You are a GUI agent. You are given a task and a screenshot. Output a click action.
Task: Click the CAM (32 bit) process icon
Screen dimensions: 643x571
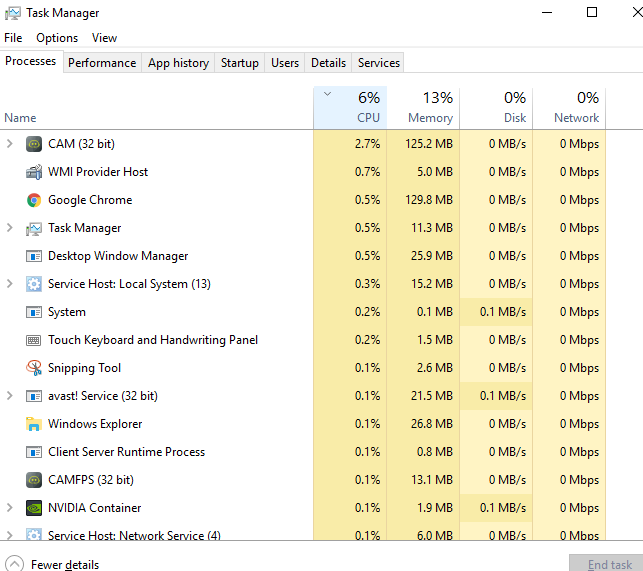click(x=34, y=144)
